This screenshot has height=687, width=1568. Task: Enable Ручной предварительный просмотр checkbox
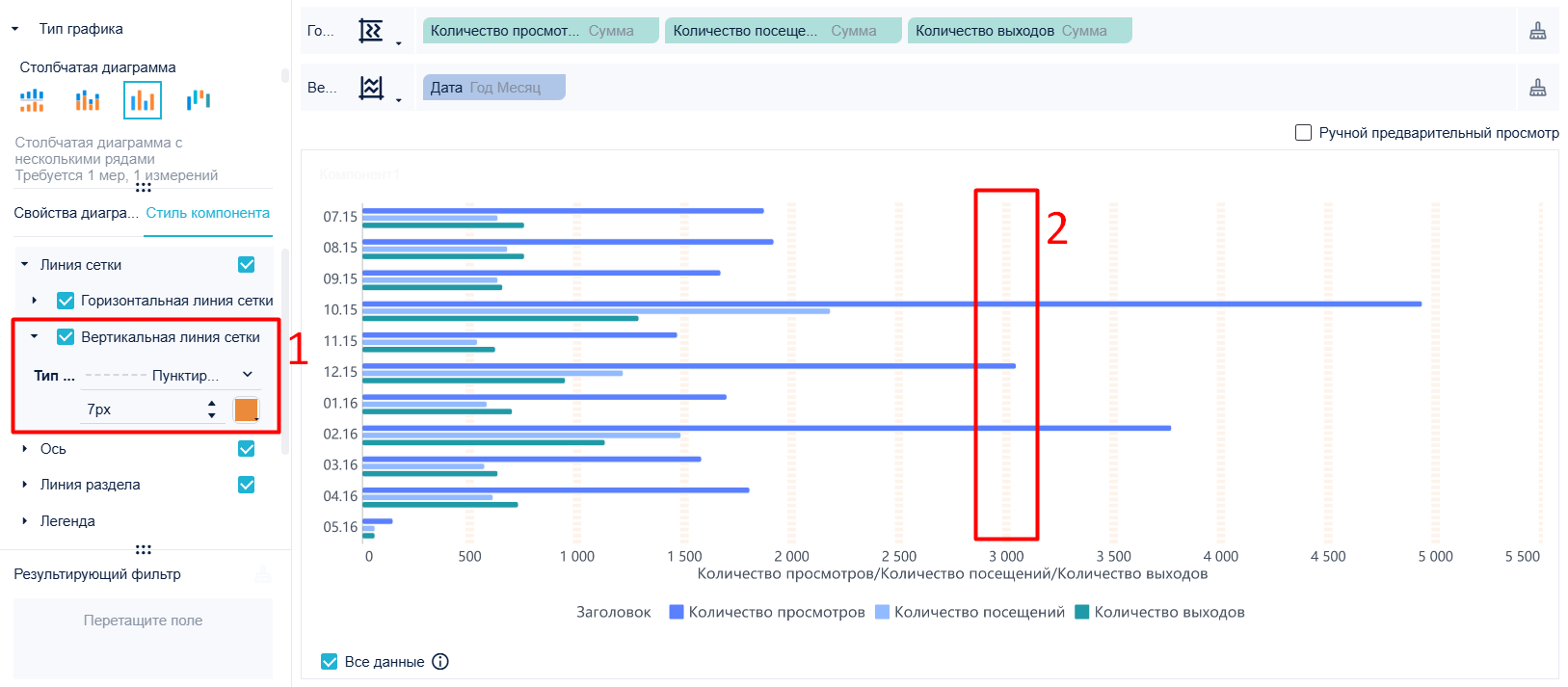pos(1303,133)
